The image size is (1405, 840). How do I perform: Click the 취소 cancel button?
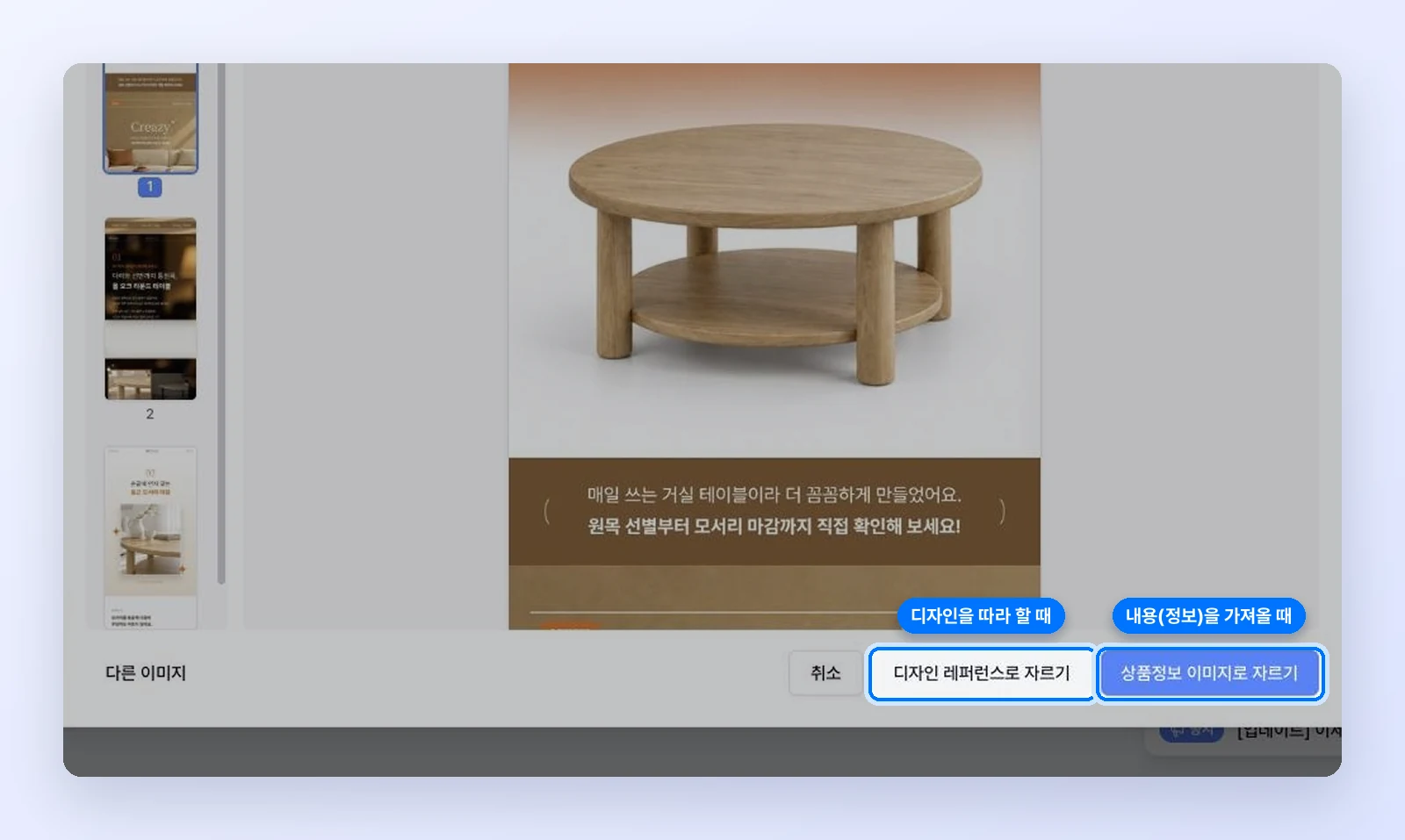click(x=825, y=673)
